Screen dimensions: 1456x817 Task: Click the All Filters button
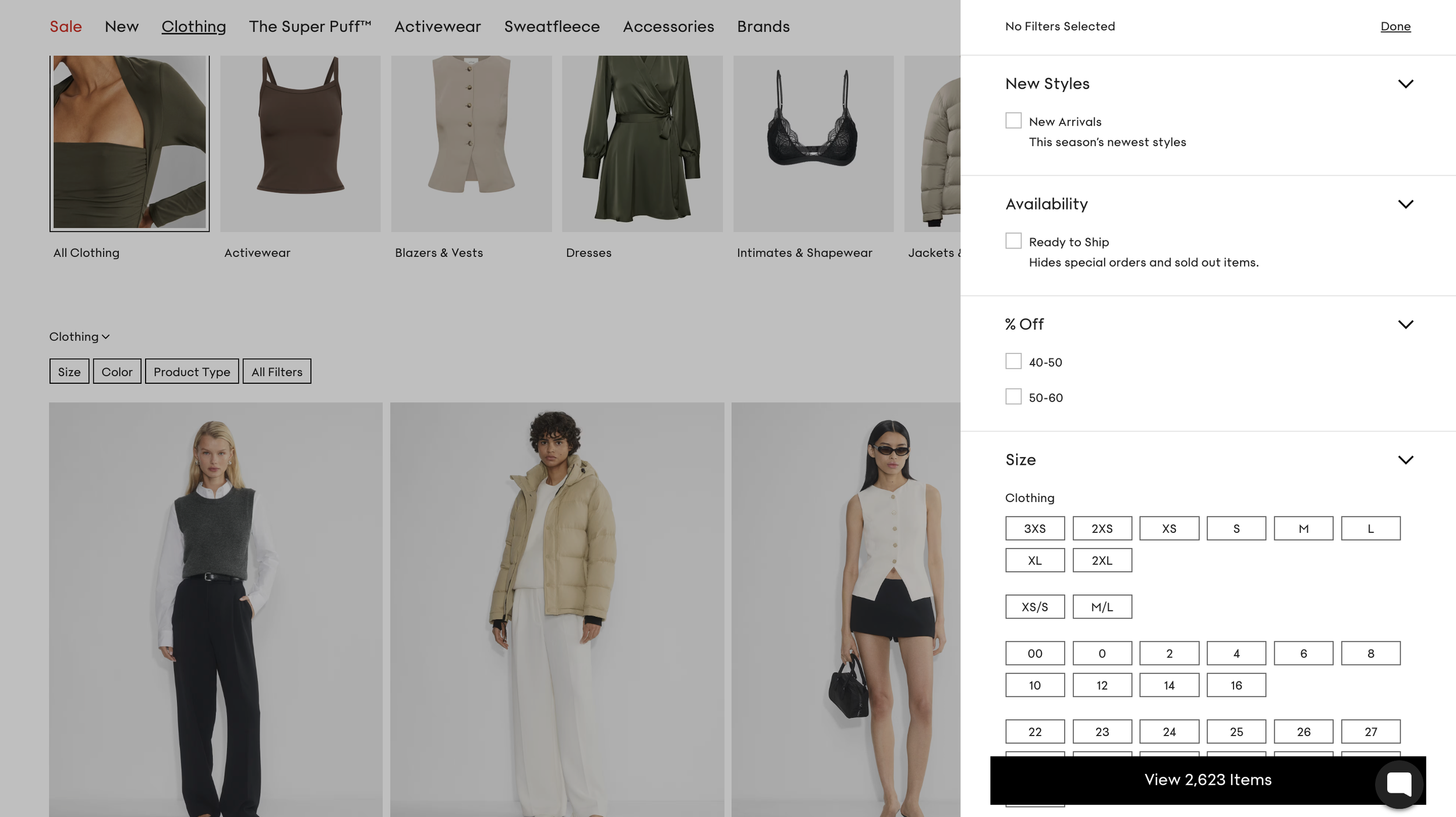pos(277,372)
